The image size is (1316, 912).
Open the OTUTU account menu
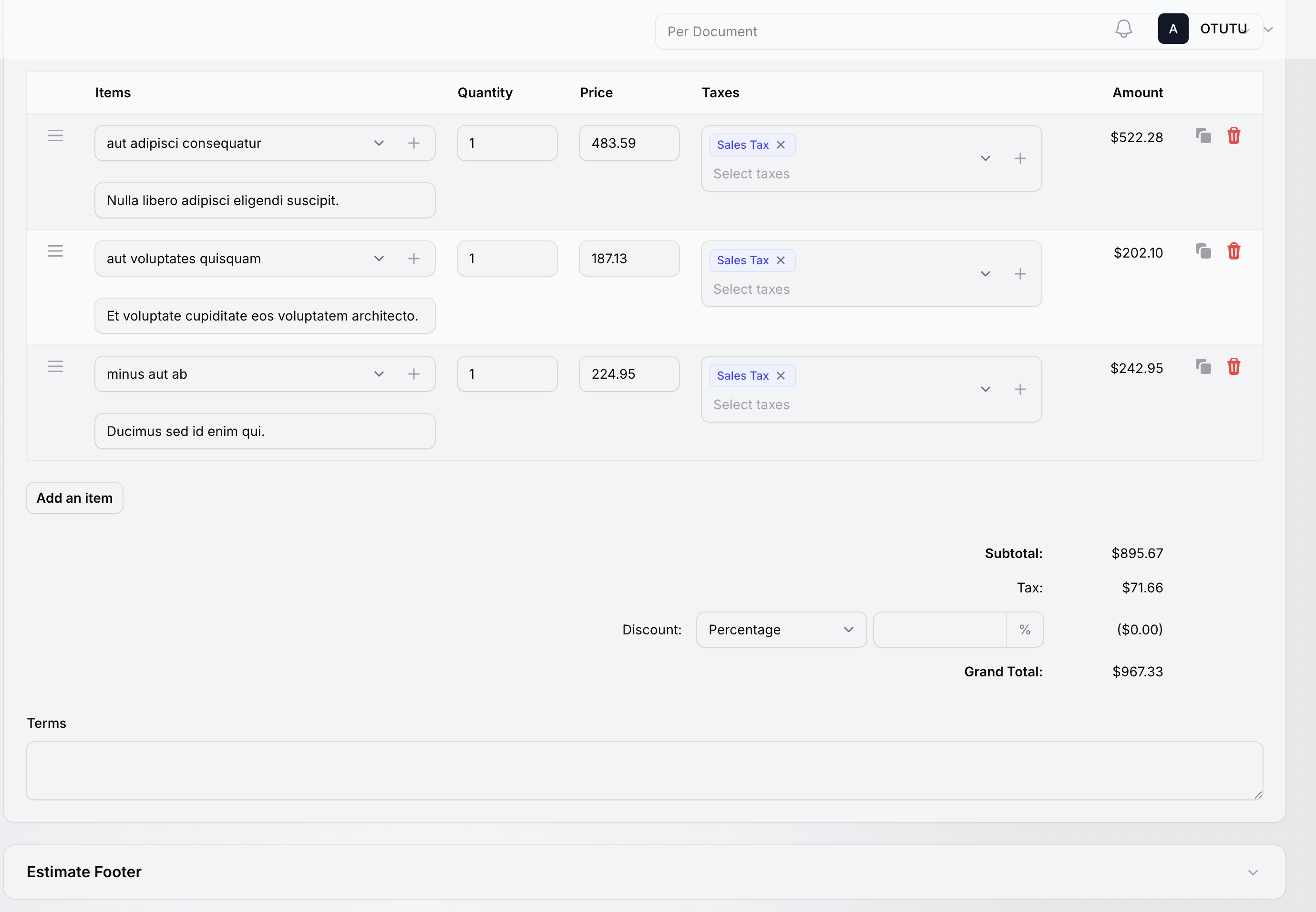click(x=1223, y=29)
